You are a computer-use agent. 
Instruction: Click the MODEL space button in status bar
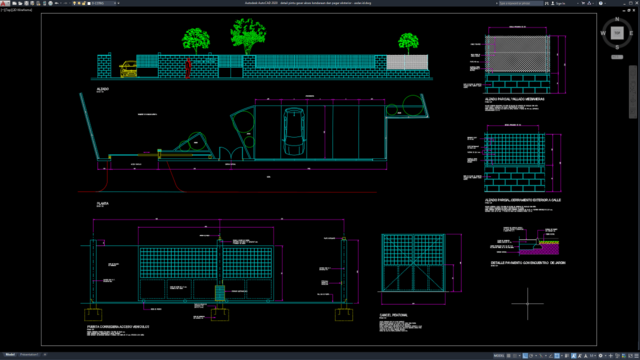499,356
